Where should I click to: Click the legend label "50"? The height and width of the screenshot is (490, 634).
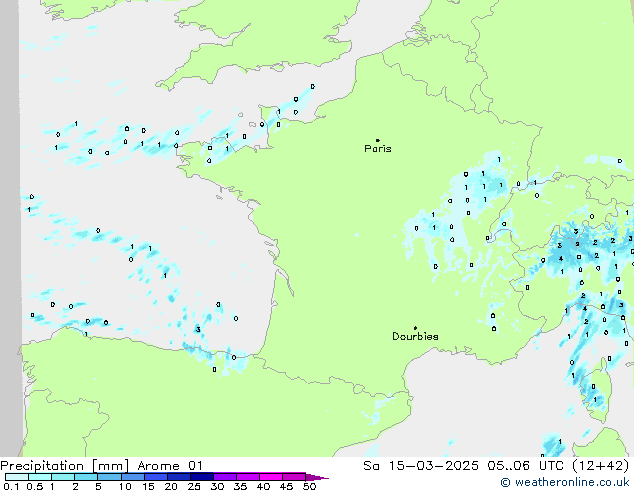(309, 486)
